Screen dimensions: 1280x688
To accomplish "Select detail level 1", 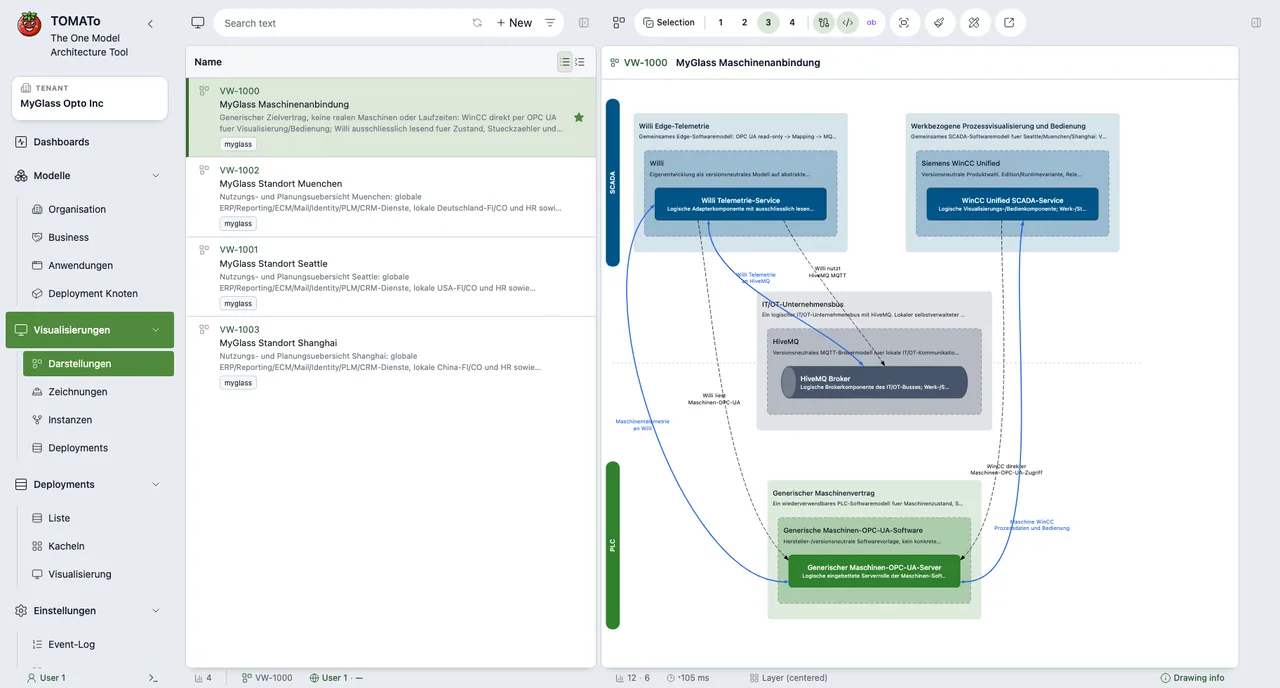I will coord(720,23).
